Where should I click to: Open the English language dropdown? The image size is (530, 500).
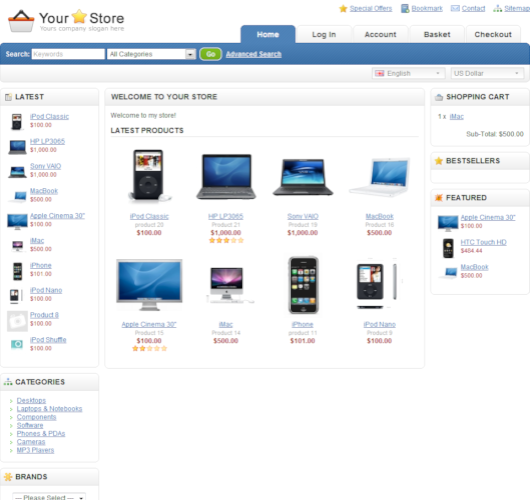tap(408, 73)
